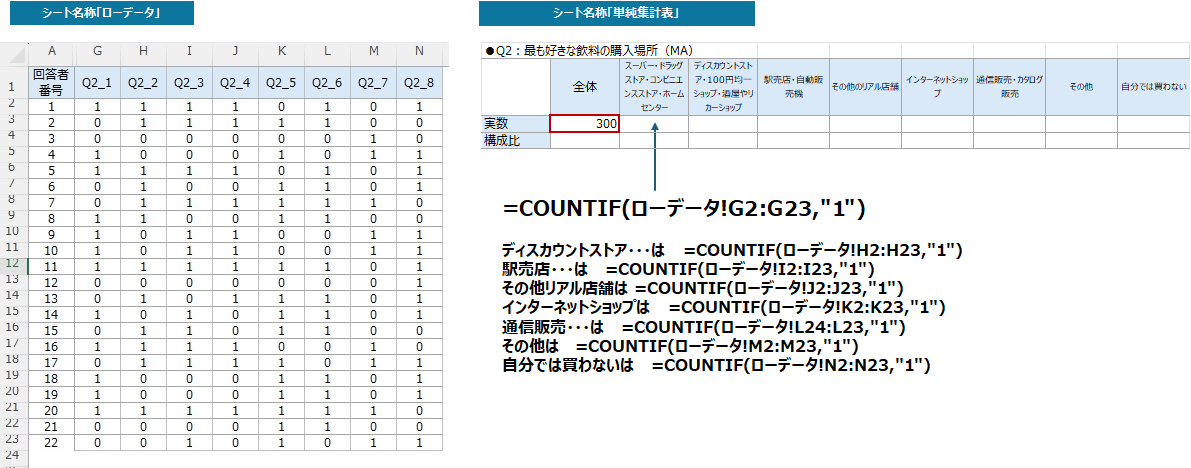The height and width of the screenshot is (468, 1191).
Task: Select column header H
Action: pos(144,51)
